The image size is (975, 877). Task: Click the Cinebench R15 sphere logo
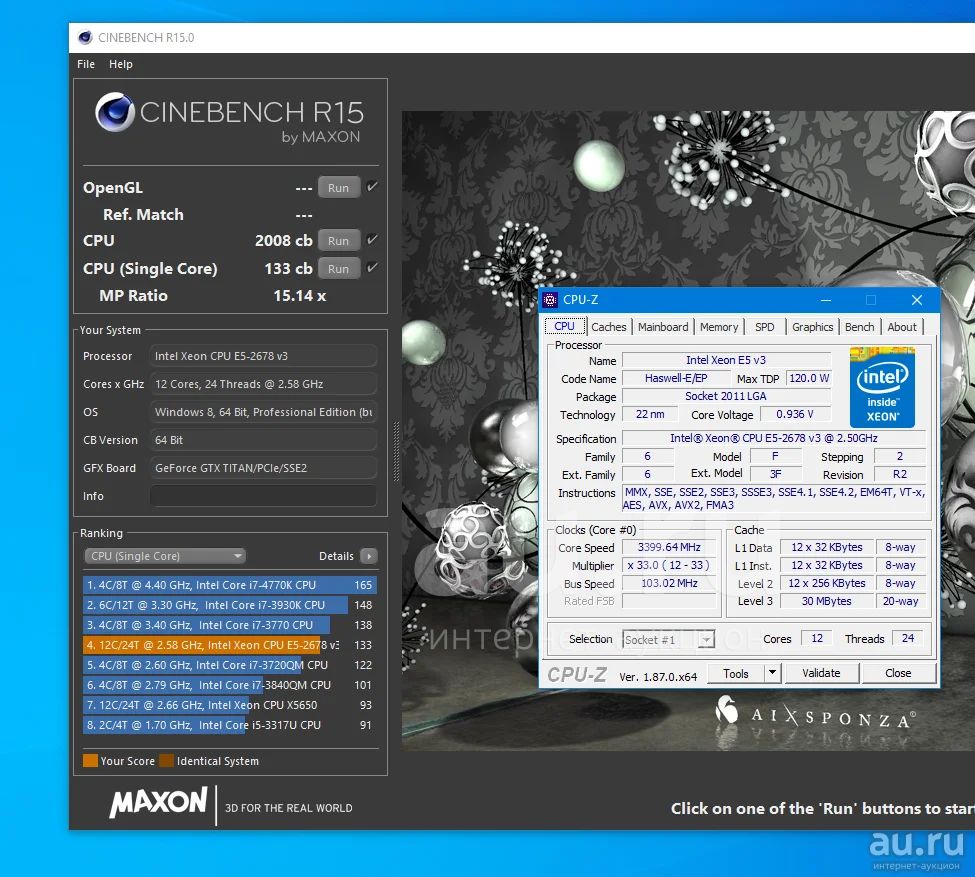click(115, 112)
